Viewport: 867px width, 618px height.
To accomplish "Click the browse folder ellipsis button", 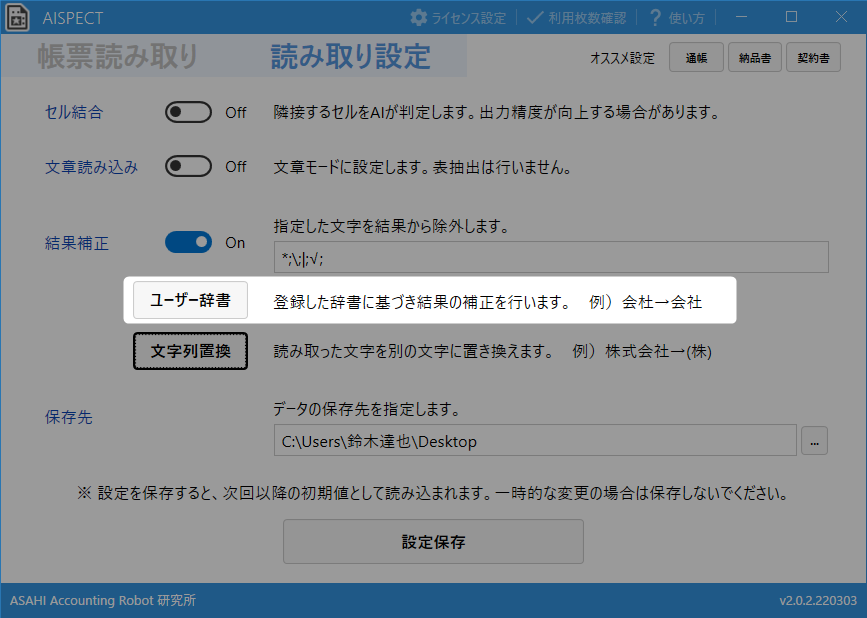I will pyautogui.click(x=814, y=440).
